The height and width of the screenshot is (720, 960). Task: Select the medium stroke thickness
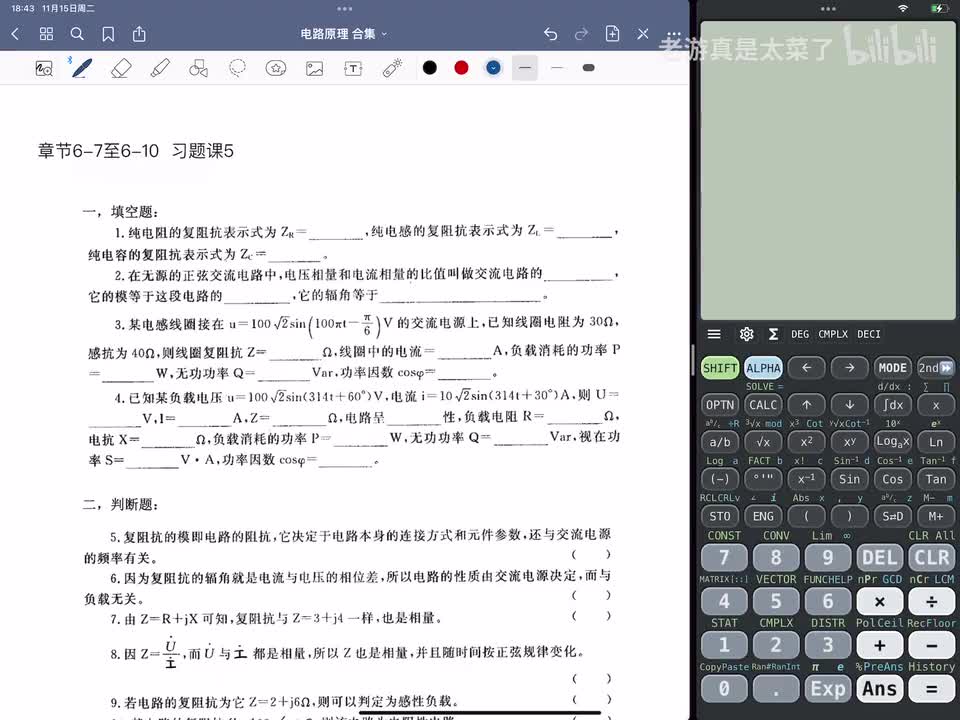tap(525, 68)
